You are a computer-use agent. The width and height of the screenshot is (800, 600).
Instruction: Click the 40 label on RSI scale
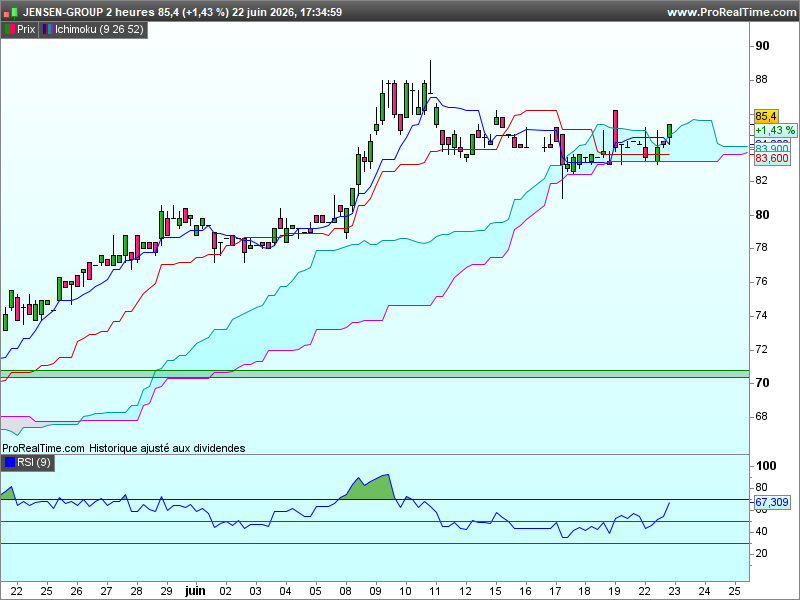pos(761,532)
